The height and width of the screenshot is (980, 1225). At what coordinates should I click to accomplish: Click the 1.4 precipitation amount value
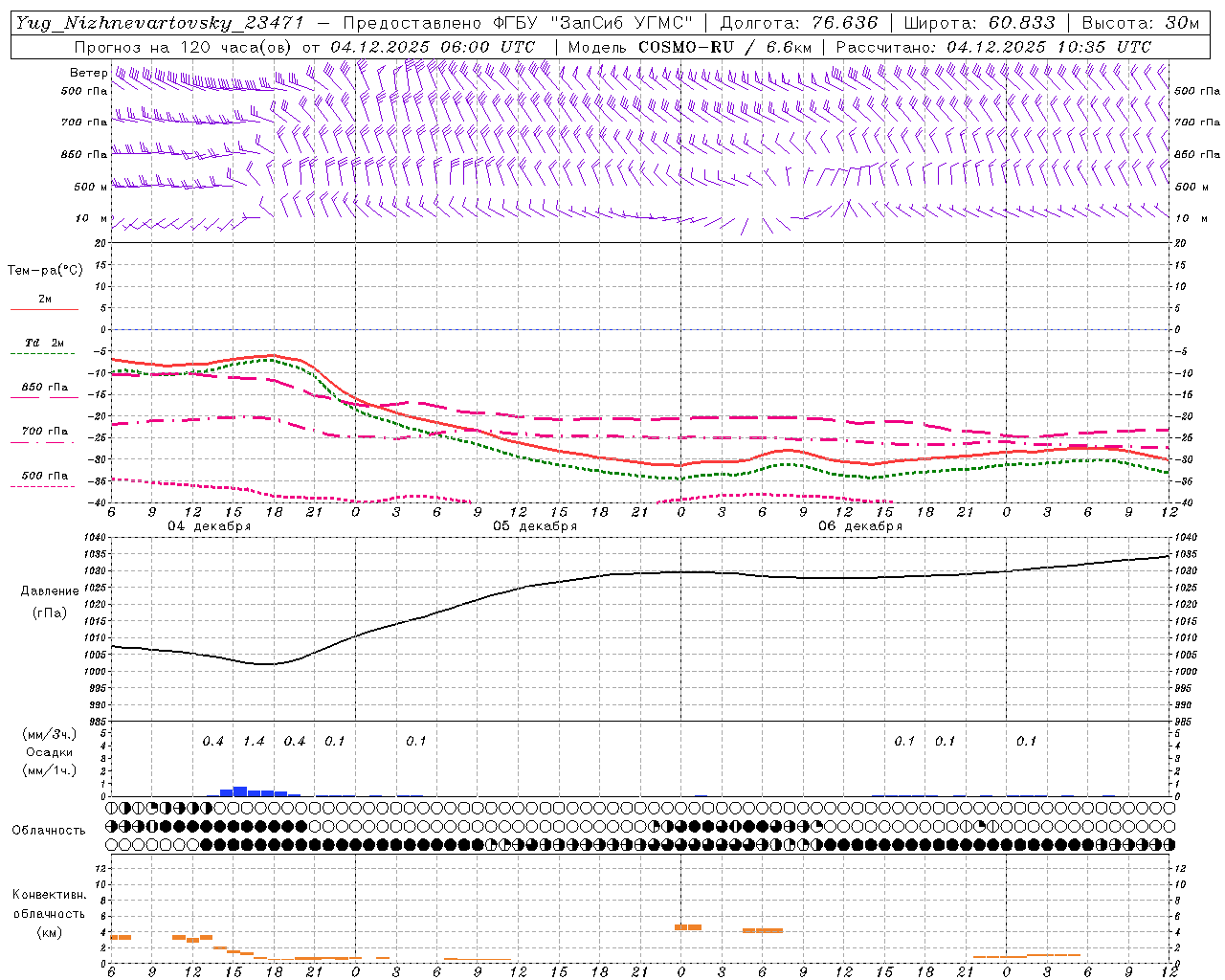coord(254,742)
